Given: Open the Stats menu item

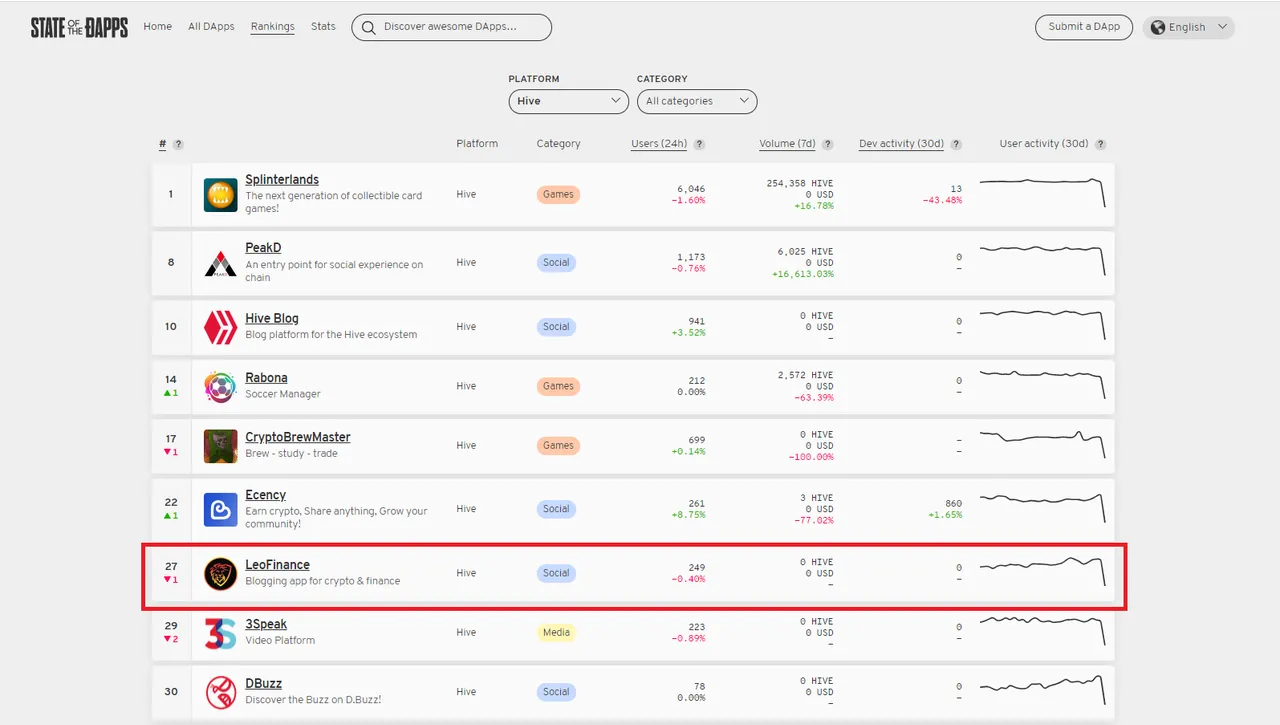Looking at the screenshot, I should (323, 27).
